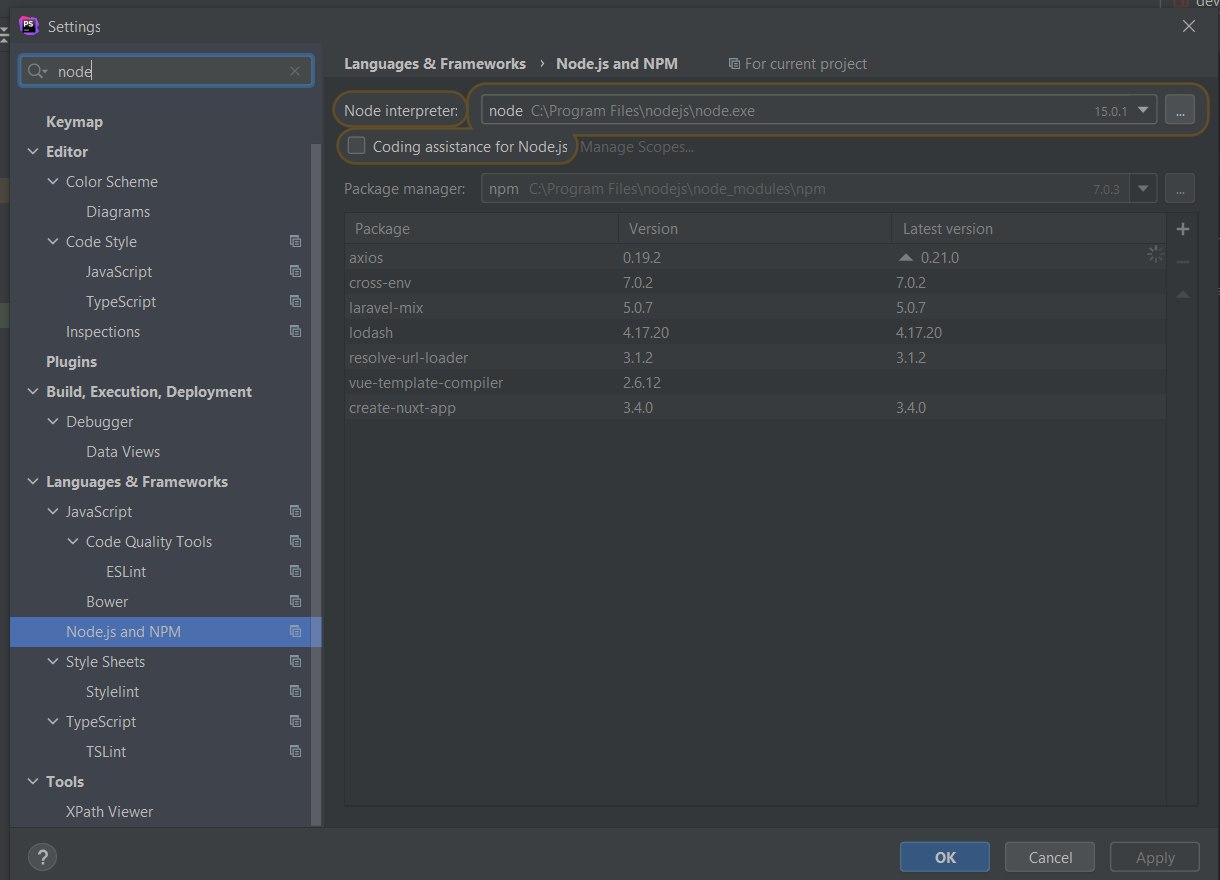
Task: Select Data Views under Debugger
Action: [123, 451]
